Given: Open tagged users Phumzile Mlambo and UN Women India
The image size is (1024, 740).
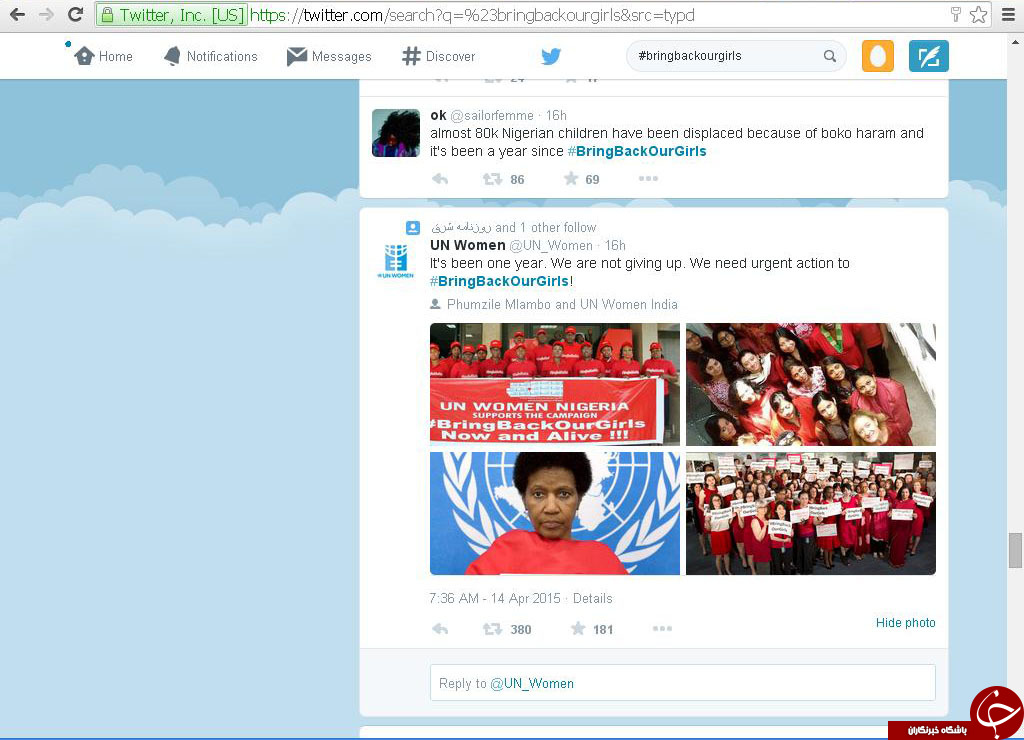Looking at the screenshot, I should coord(562,304).
